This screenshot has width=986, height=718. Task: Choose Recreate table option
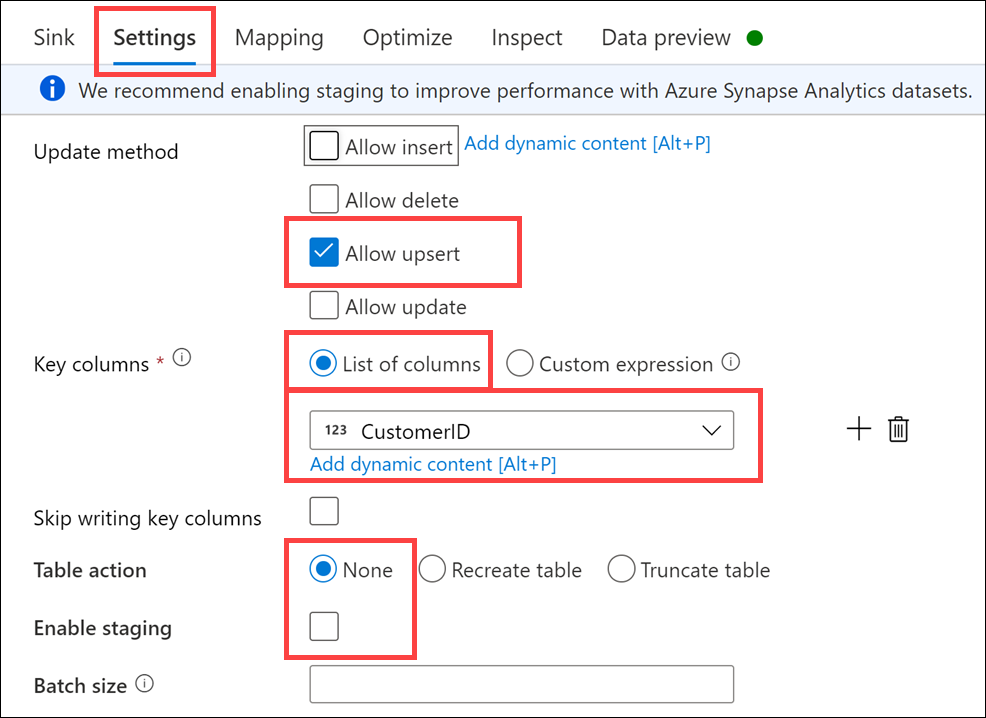click(x=432, y=569)
